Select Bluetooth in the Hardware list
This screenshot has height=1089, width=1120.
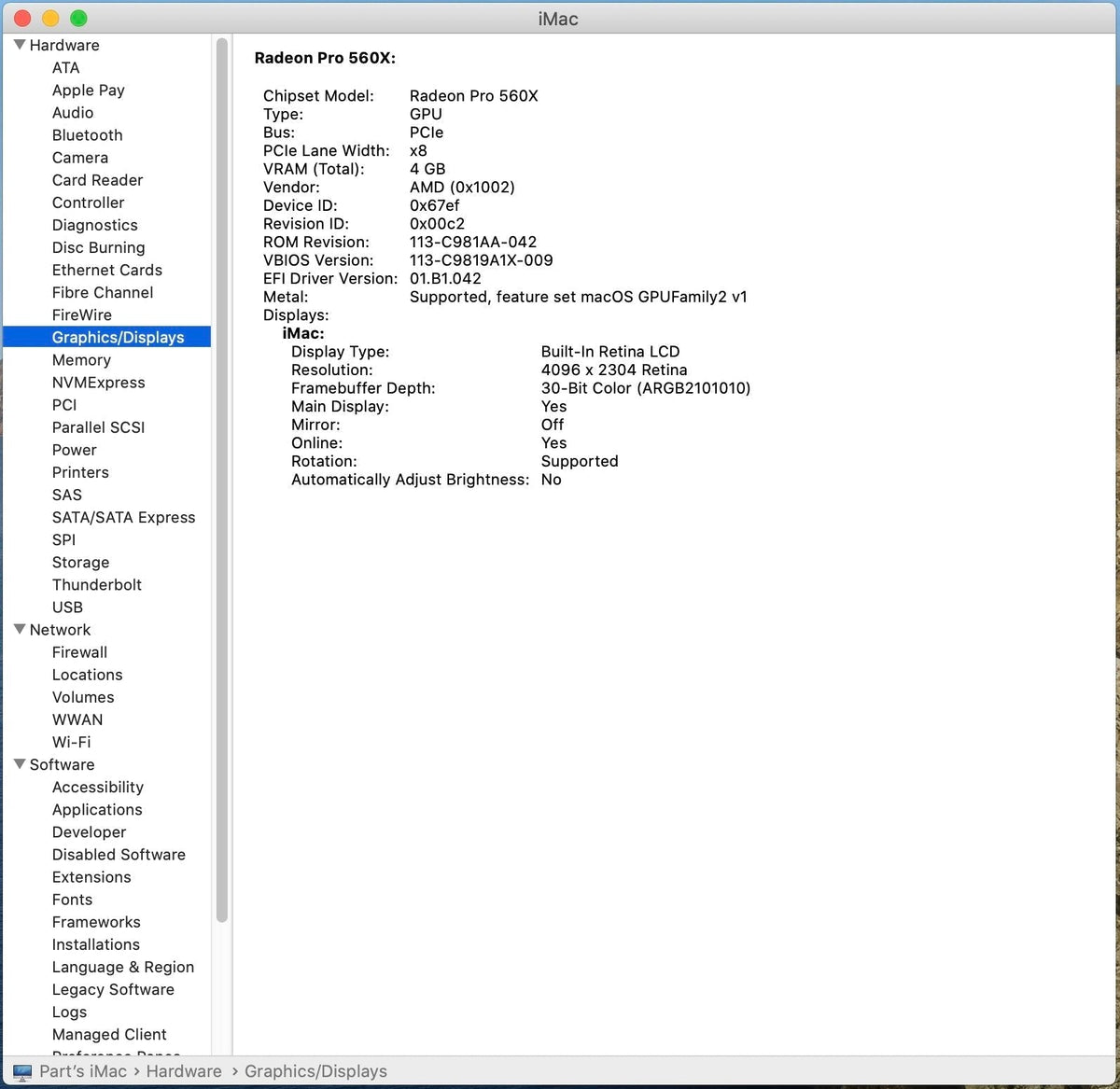[x=87, y=134]
